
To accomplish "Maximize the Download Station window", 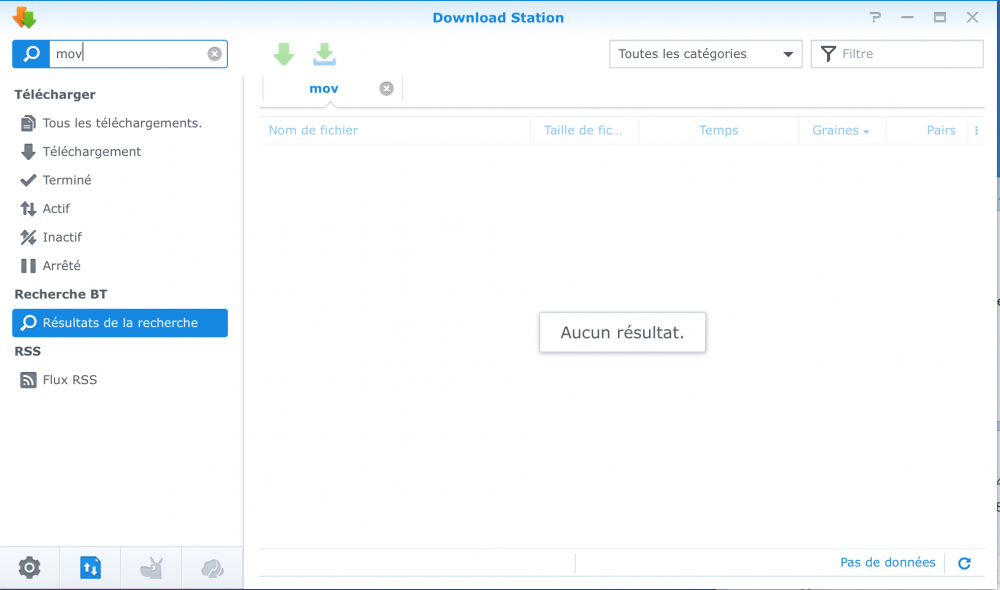I will (939, 17).
